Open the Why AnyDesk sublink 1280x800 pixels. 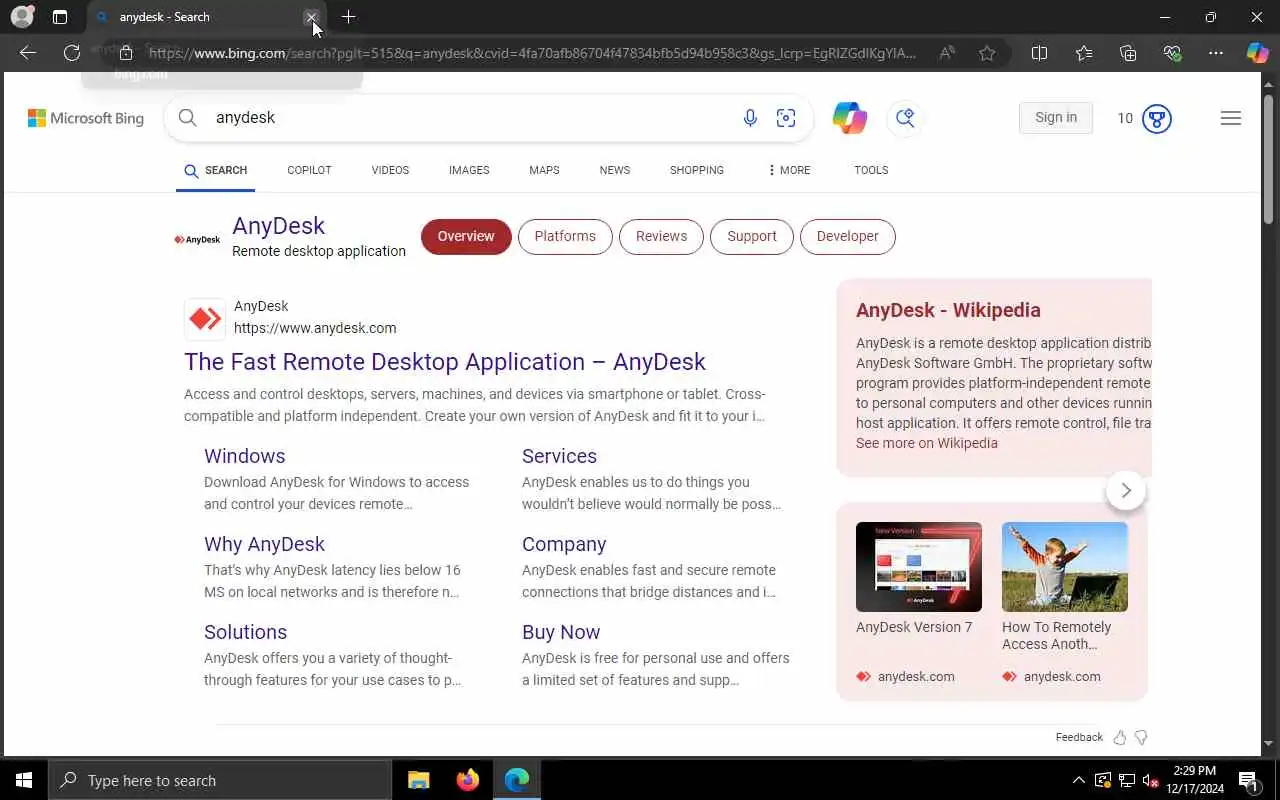coord(265,544)
